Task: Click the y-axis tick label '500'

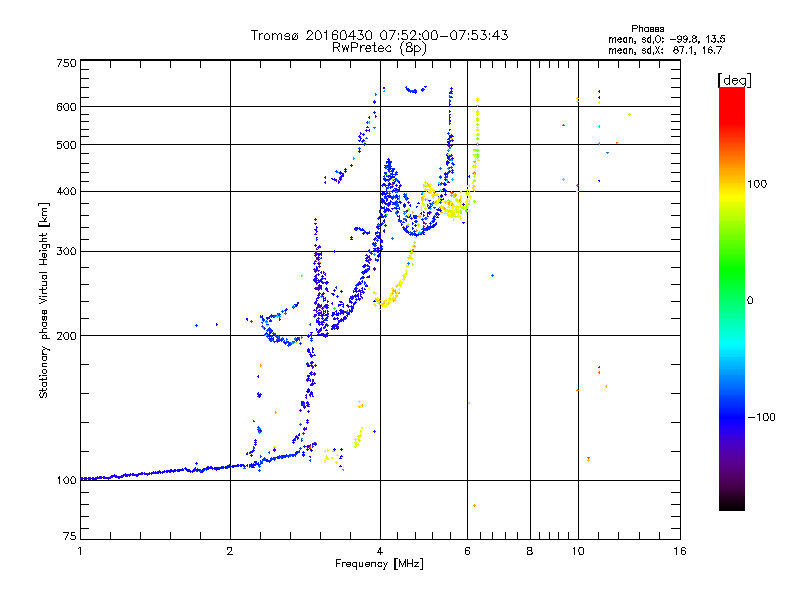Action: click(x=66, y=145)
